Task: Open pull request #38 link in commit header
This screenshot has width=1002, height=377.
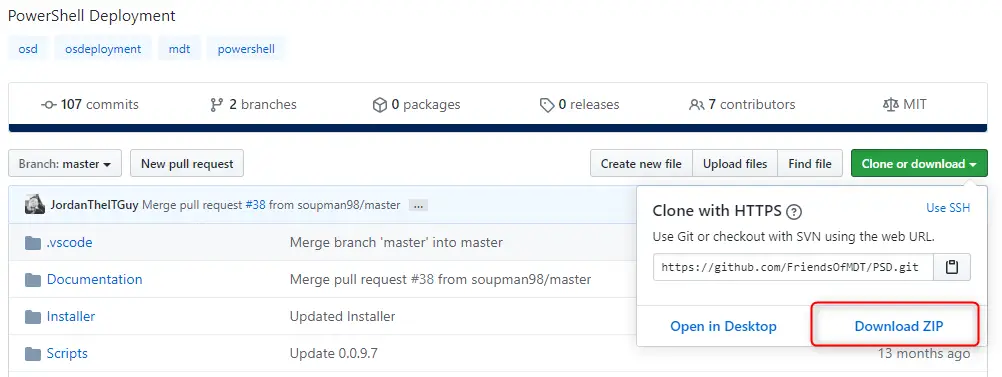Action: [x=255, y=205]
